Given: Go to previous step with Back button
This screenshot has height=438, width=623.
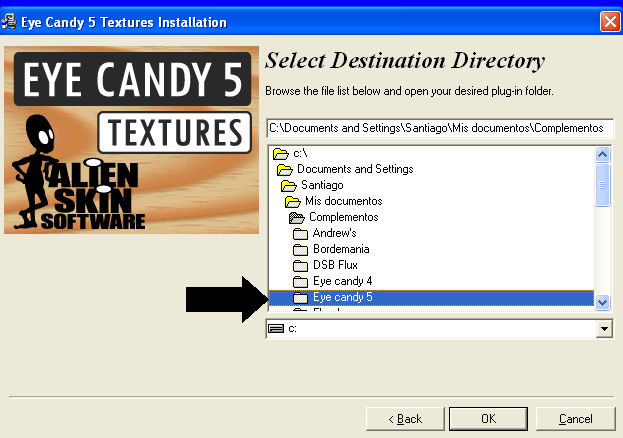Looking at the screenshot, I should tap(406, 418).
